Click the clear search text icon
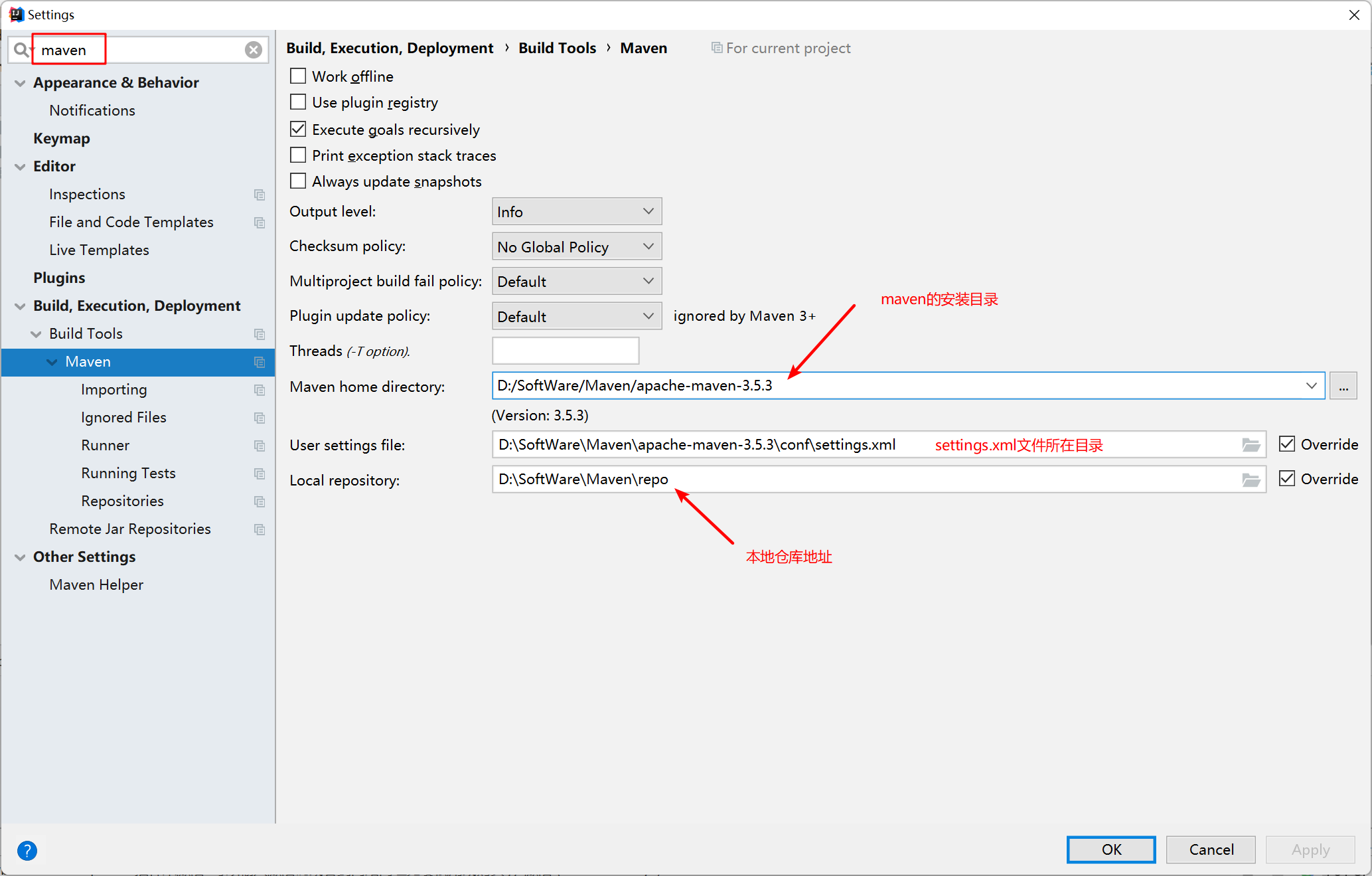Screen dimensions: 1372x876 tap(253, 50)
